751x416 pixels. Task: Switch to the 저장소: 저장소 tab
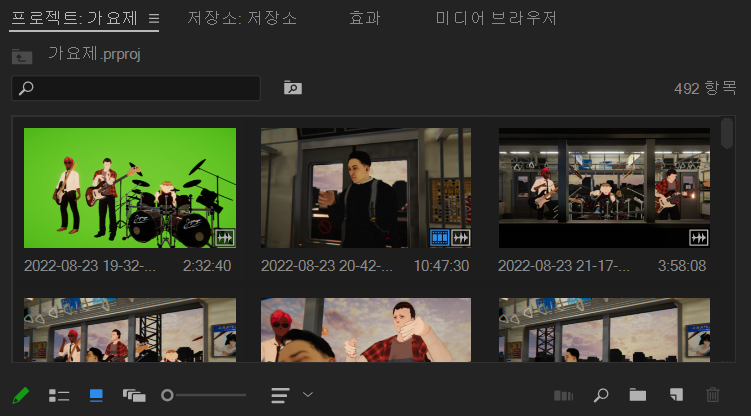pyautogui.click(x=242, y=18)
